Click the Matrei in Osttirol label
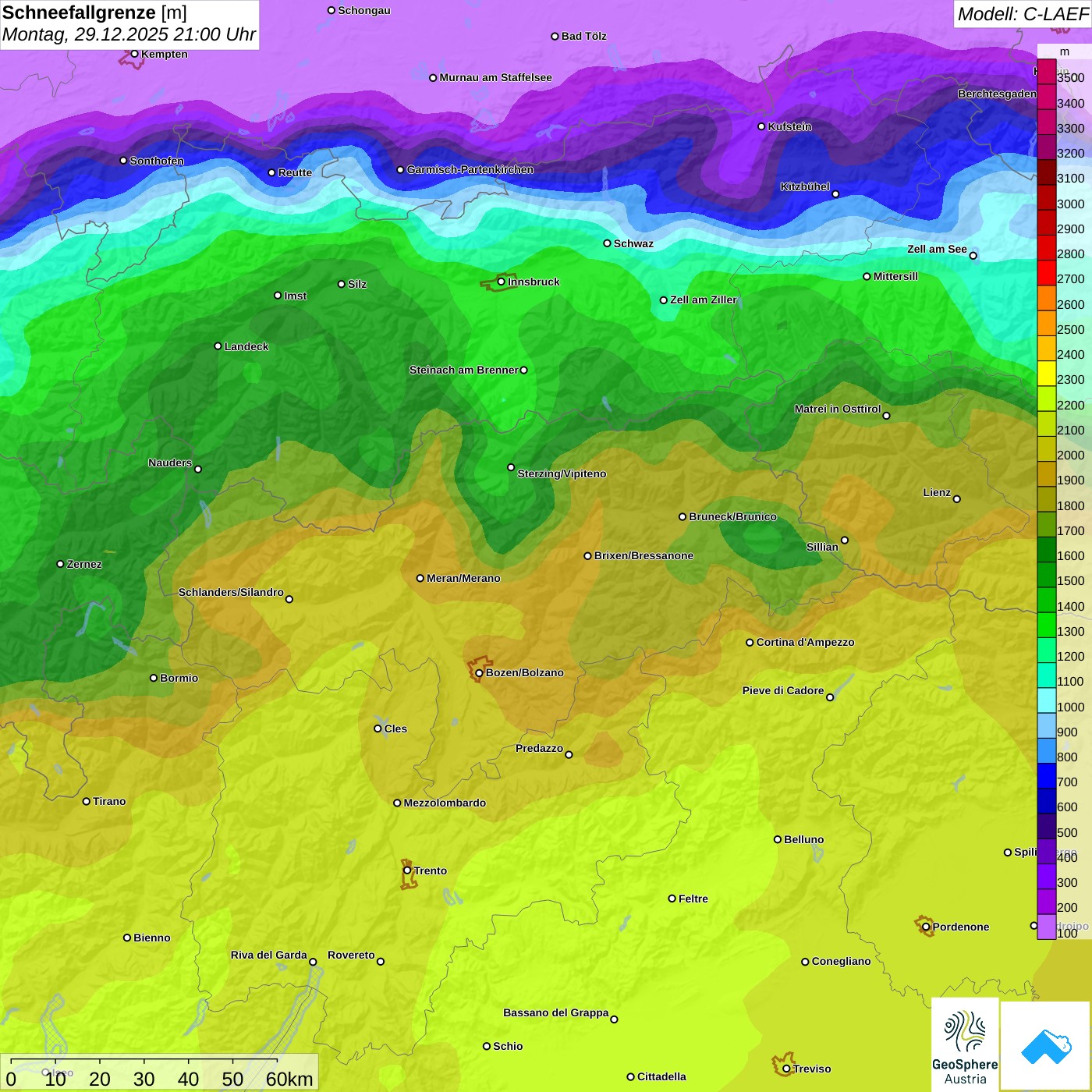The image size is (1092, 1092). click(838, 409)
